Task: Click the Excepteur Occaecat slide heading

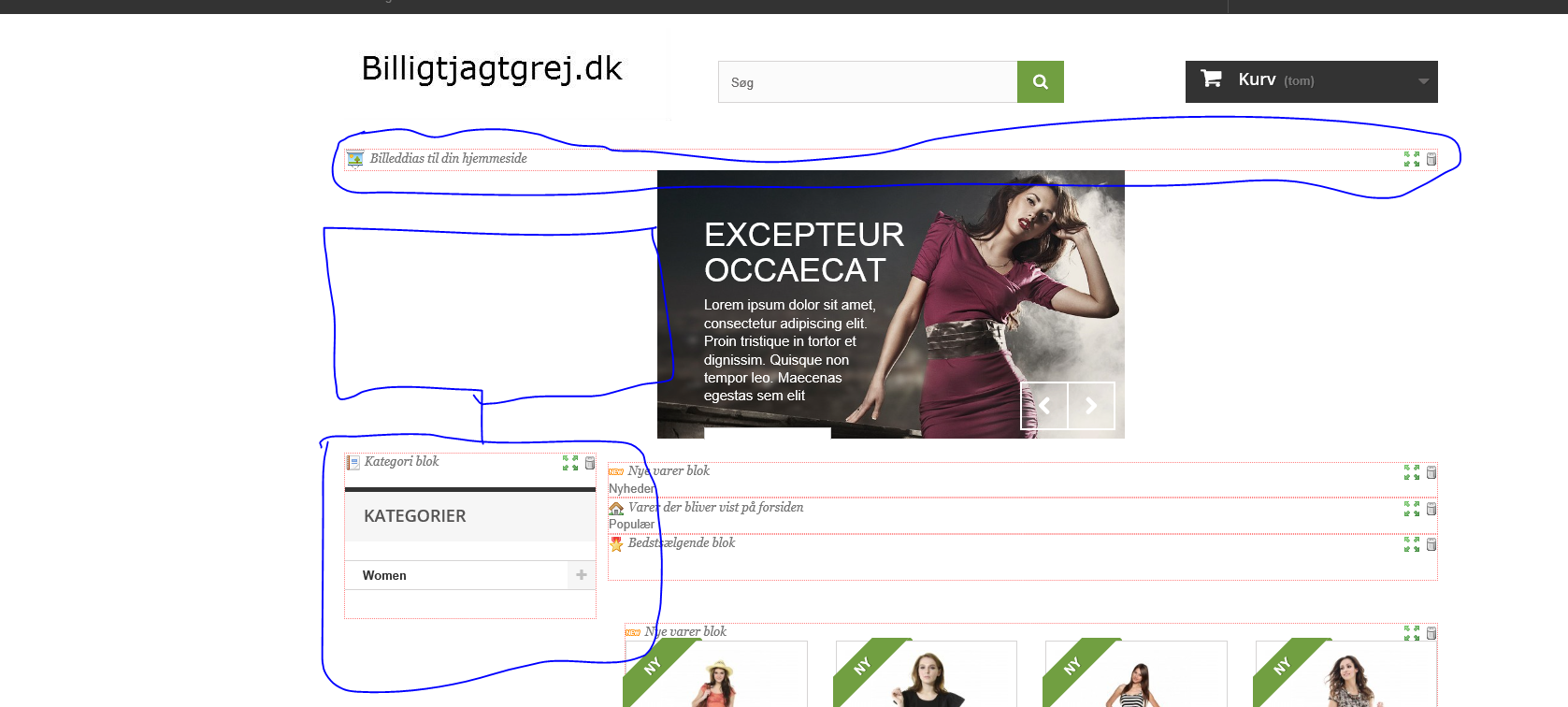Action: click(804, 252)
